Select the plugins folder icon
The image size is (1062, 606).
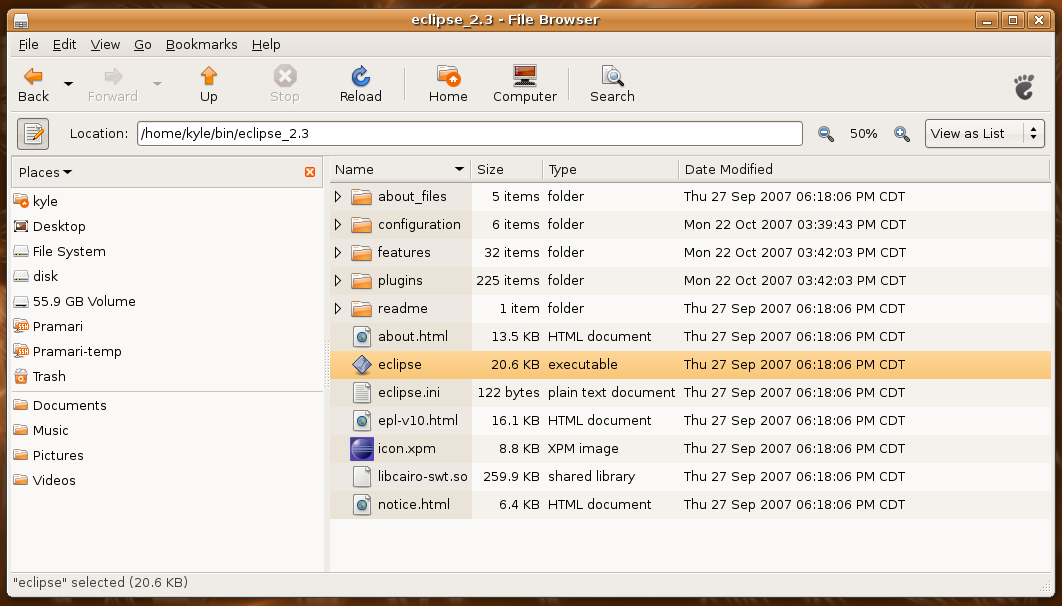click(x=362, y=280)
